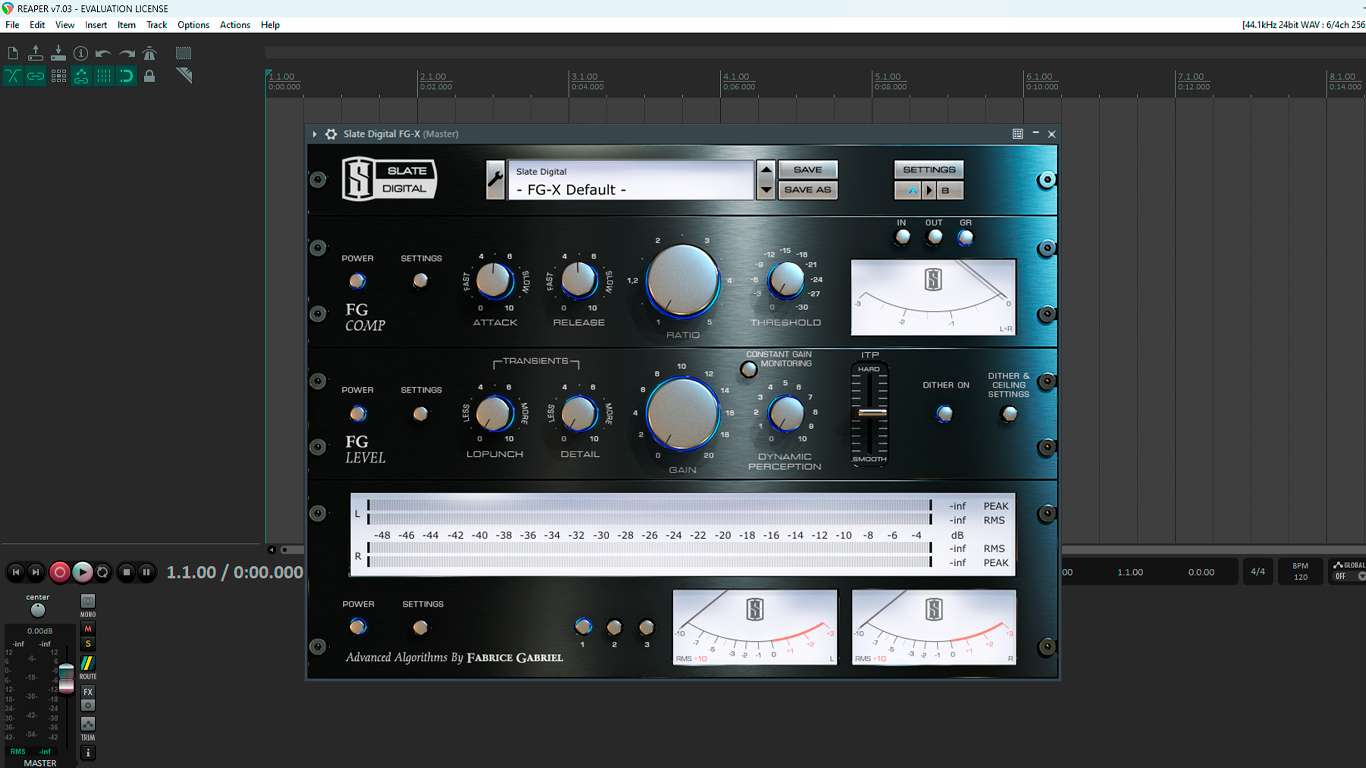The height and width of the screenshot is (768, 1366).
Task: Open the View menu
Action: coord(65,25)
